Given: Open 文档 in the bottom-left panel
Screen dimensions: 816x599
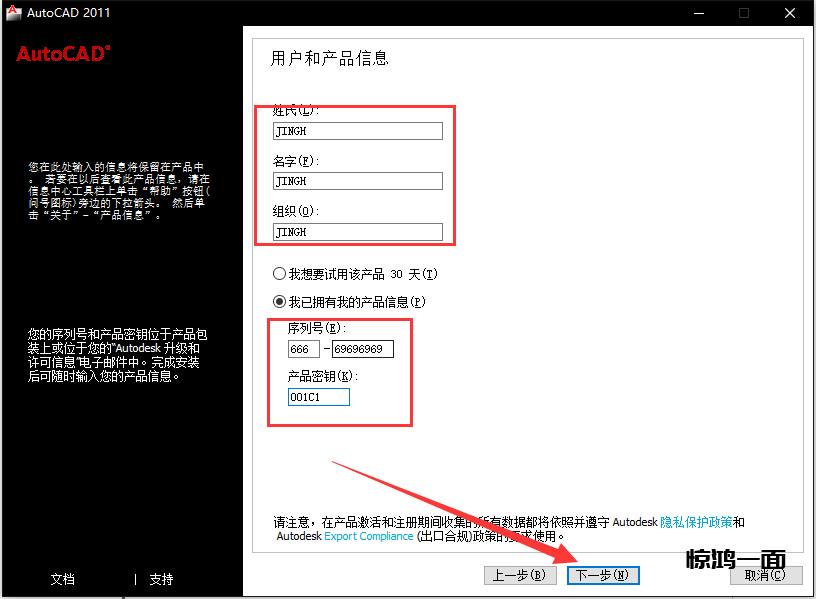Looking at the screenshot, I should point(62,579).
